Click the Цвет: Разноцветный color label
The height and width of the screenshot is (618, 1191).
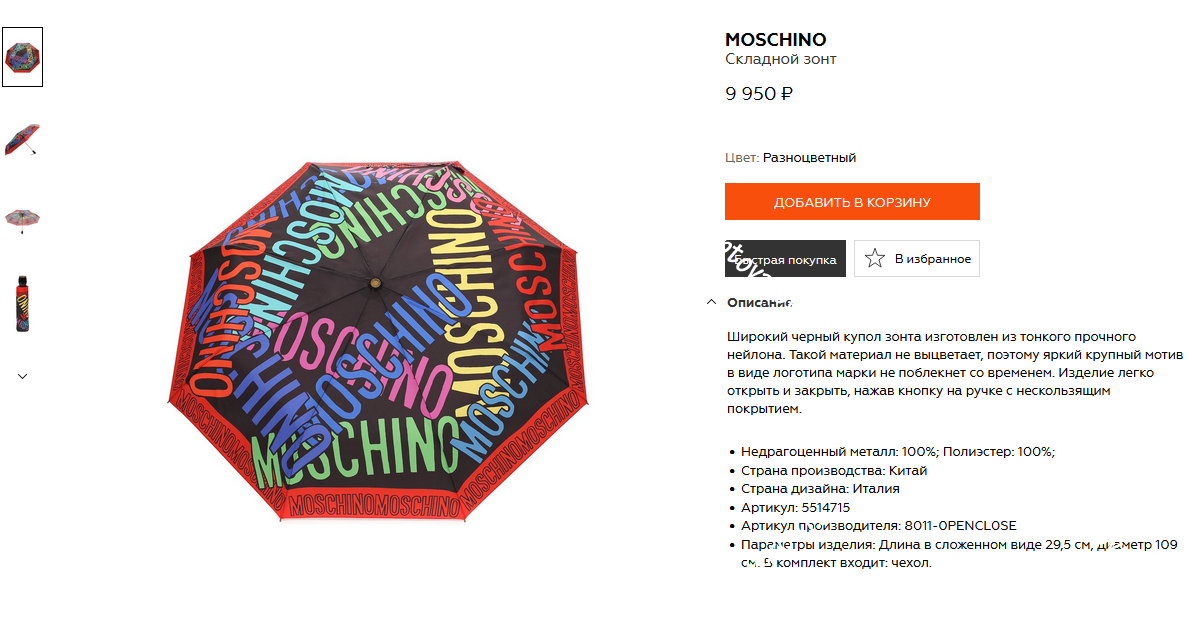click(790, 158)
